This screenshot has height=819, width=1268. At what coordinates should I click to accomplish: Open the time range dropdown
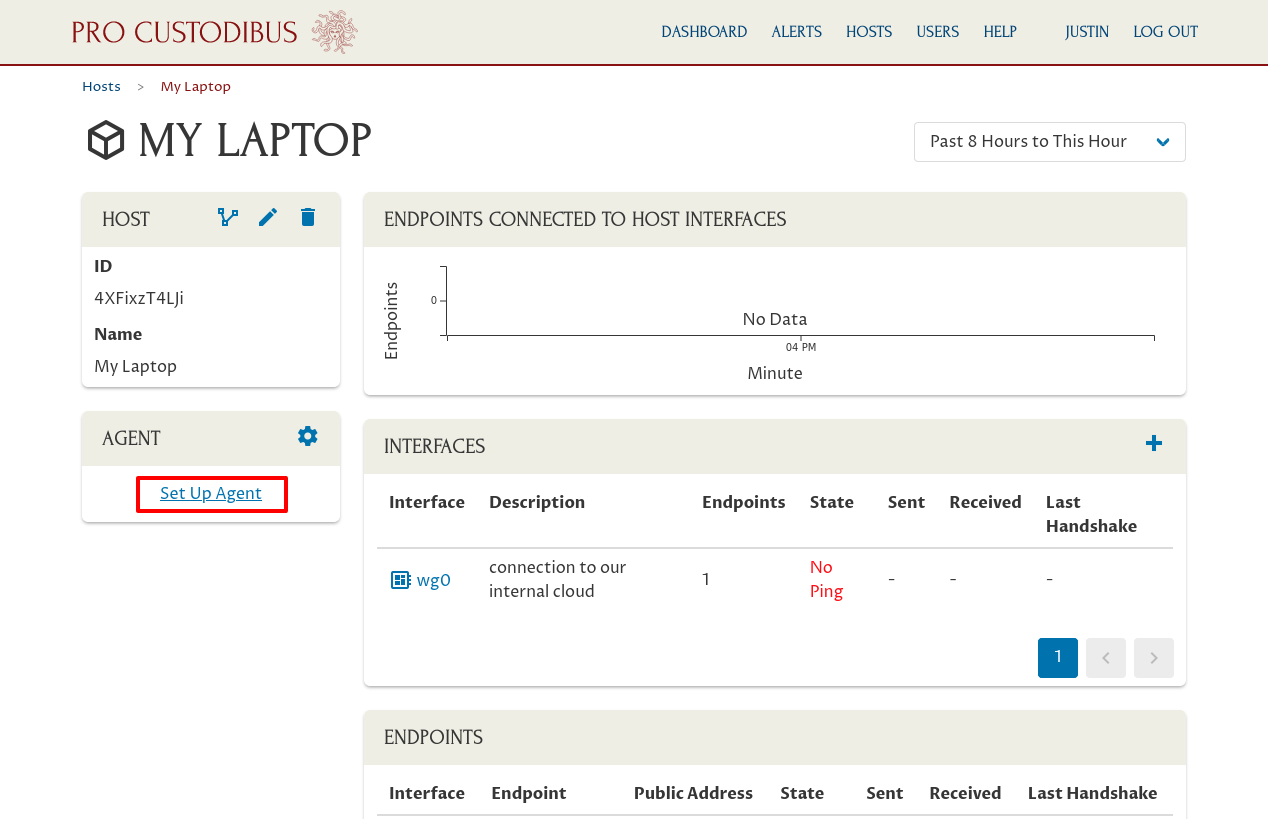[x=1050, y=142]
